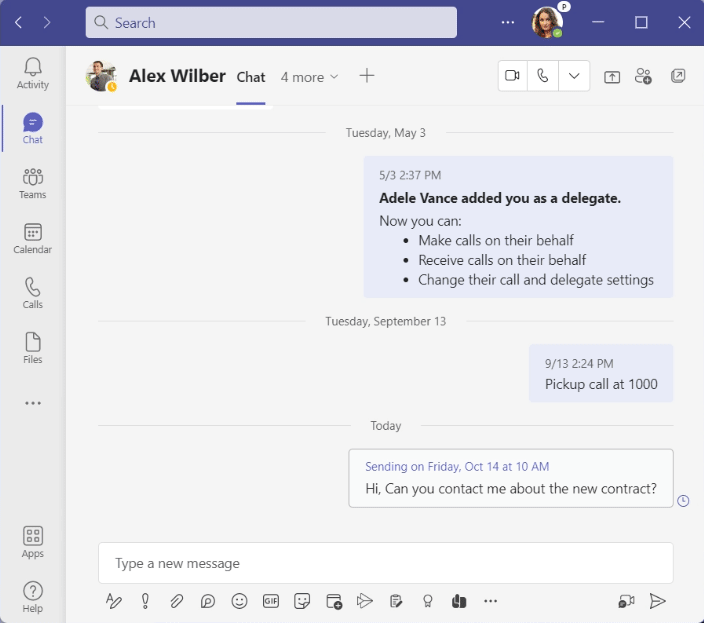This screenshot has width=704, height=623.
Task: Send Praise with the badge icon
Action: tap(427, 601)
